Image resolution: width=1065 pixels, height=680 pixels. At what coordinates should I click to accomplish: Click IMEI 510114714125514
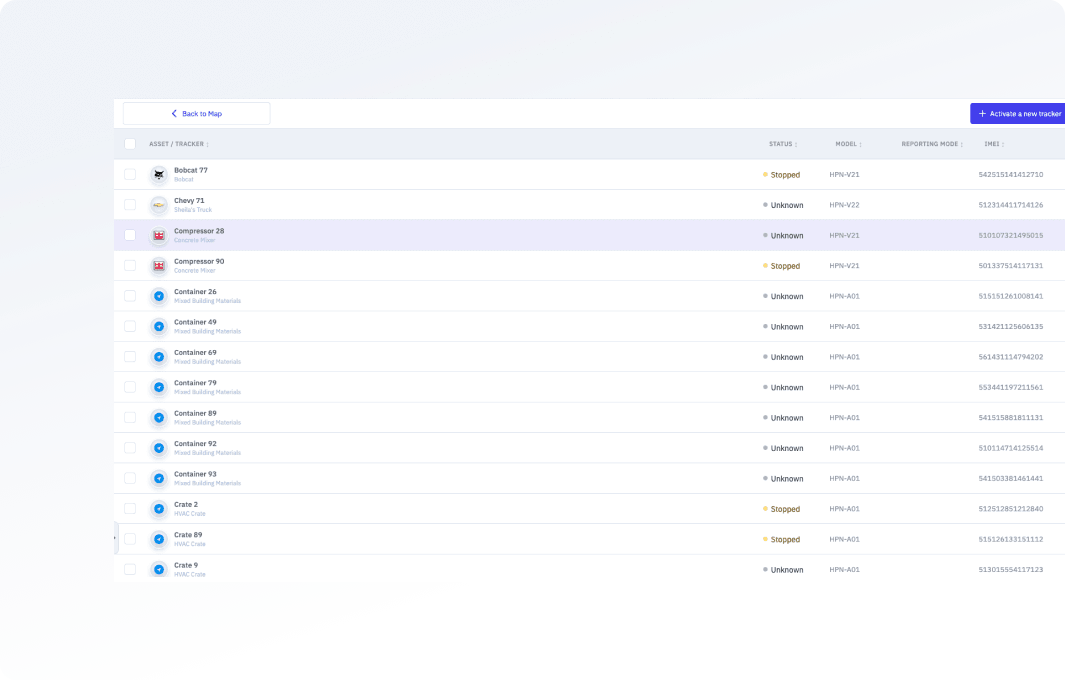[x=1011, y=448]
